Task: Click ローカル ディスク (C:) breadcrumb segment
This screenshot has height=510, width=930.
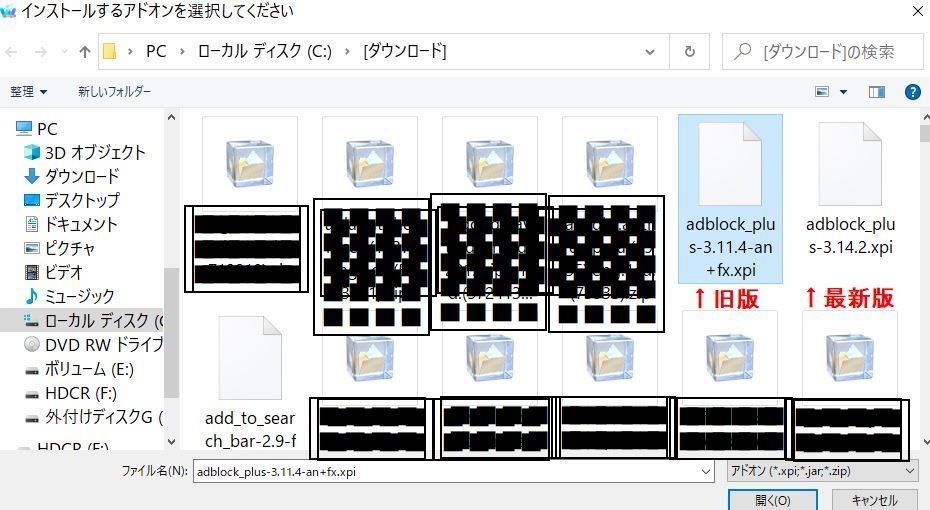Action: coord(265,52)
